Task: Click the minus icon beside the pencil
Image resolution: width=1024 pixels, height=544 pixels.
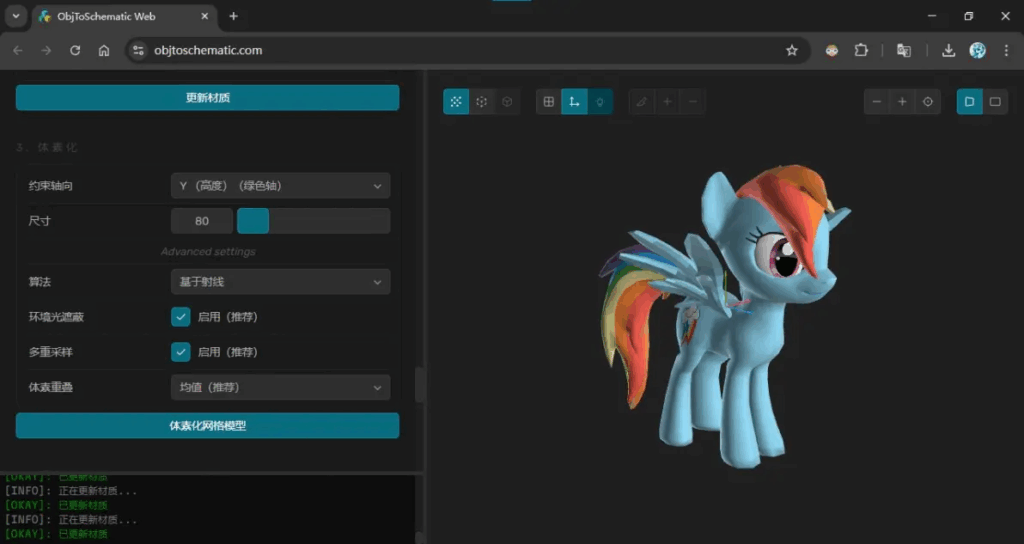Action: 692,102
